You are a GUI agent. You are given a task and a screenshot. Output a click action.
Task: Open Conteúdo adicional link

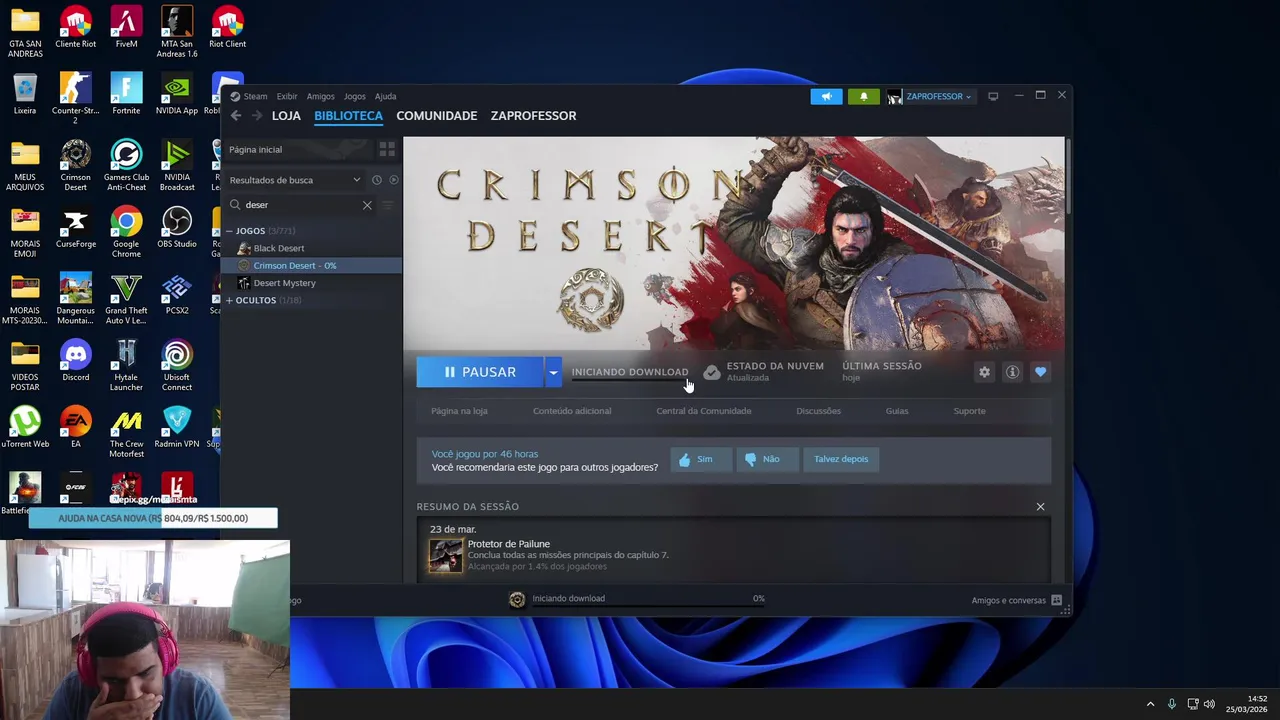point(572,411)
